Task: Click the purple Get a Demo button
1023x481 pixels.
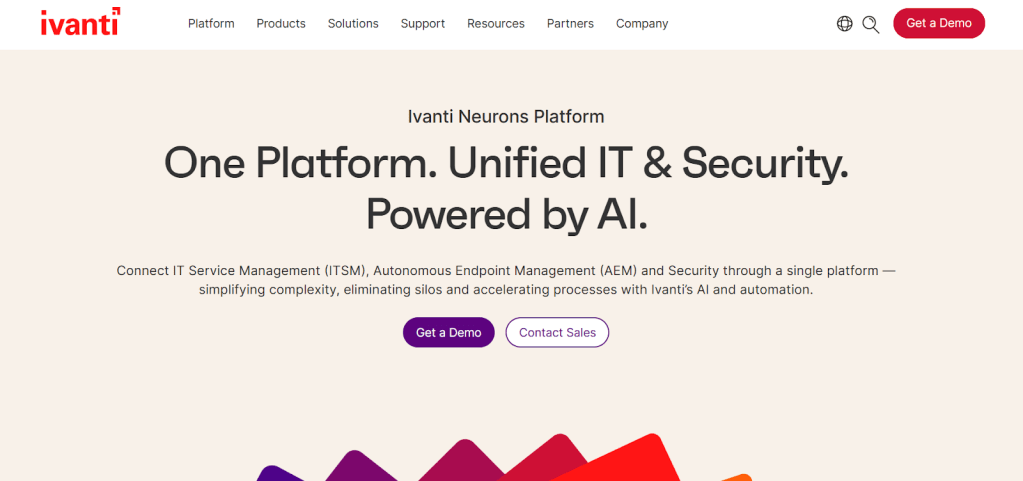Action: pyautogui.click(x=449, y=333)
